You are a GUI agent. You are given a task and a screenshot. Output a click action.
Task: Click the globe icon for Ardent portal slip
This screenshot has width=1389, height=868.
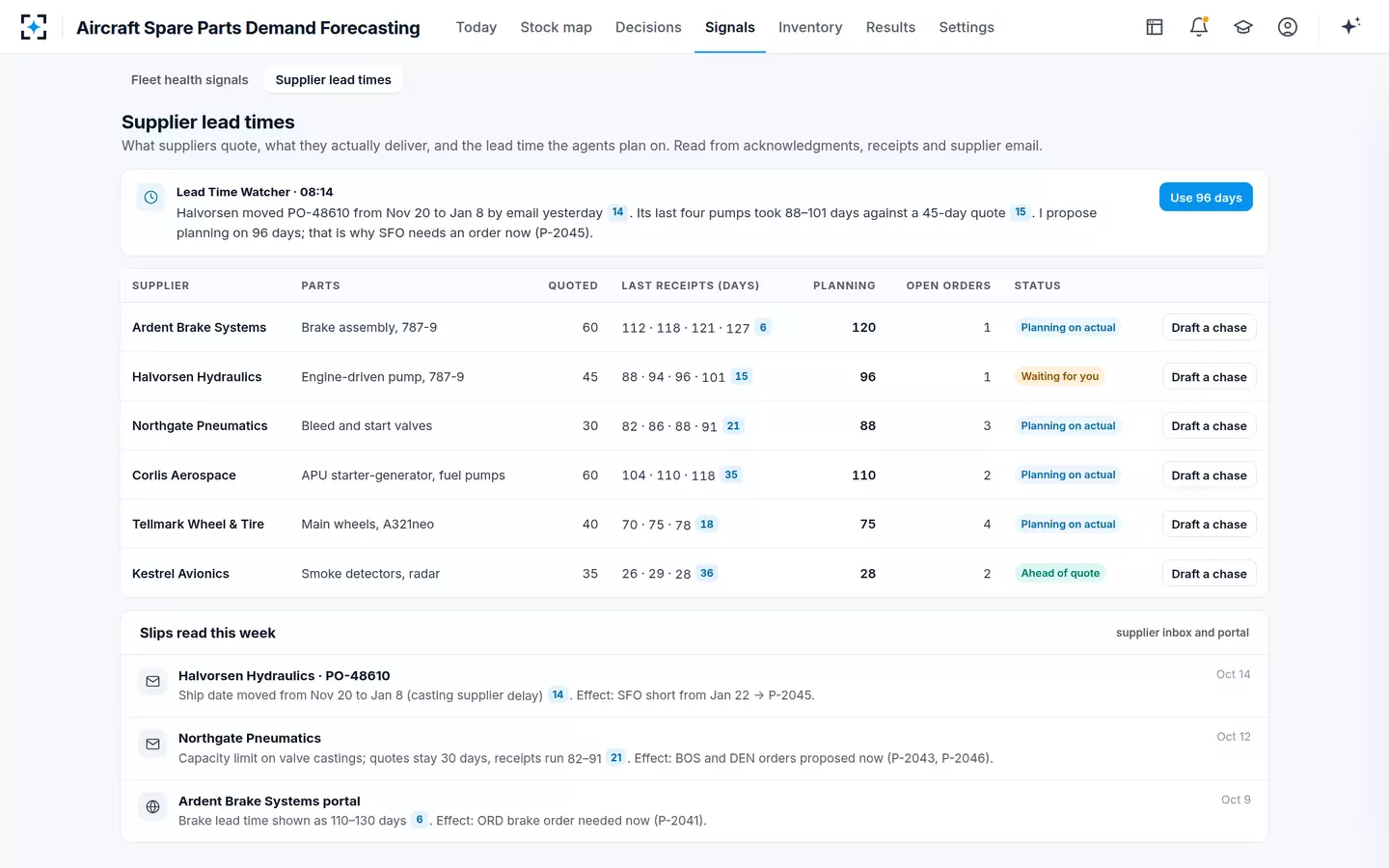pyautogui.click(x=152, y=807)
